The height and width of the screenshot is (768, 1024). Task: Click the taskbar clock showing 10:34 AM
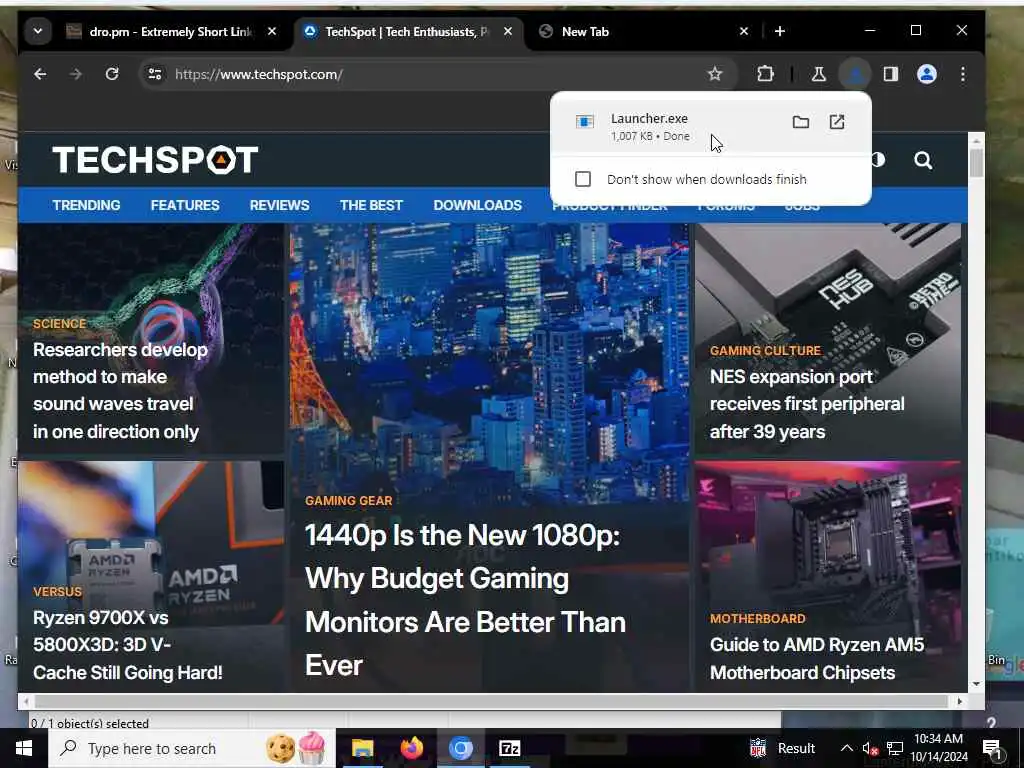point(938,748)
